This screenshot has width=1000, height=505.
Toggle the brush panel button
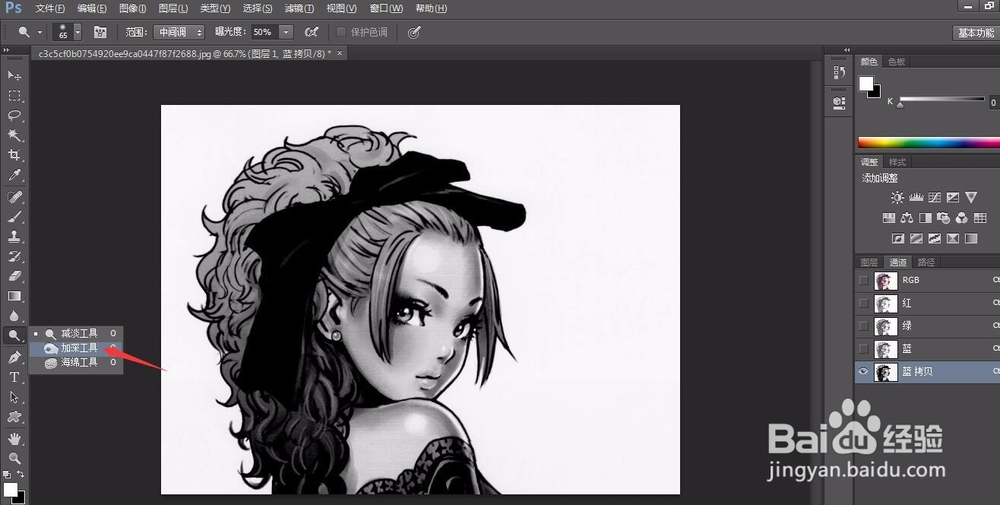pos(100,32)
